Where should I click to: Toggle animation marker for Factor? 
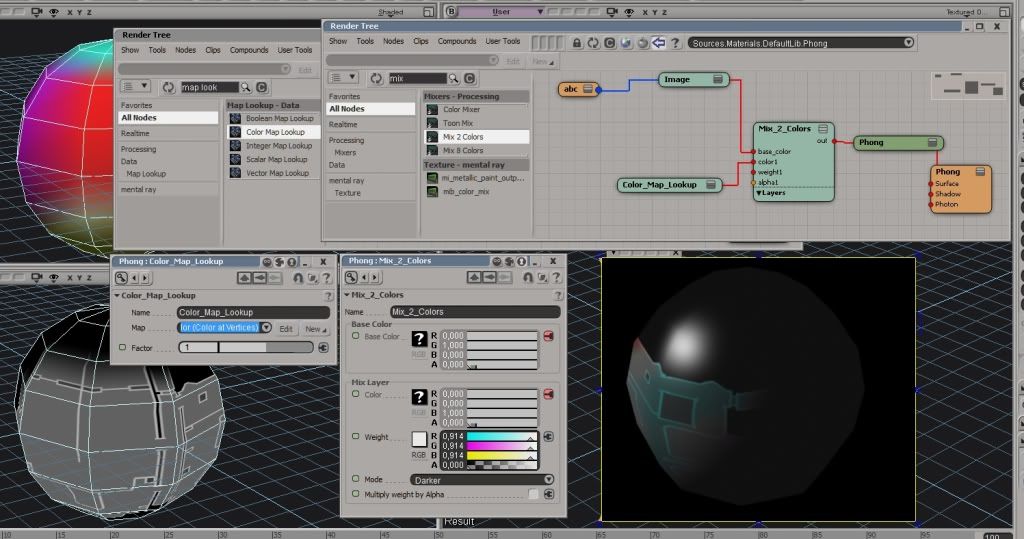122,348
